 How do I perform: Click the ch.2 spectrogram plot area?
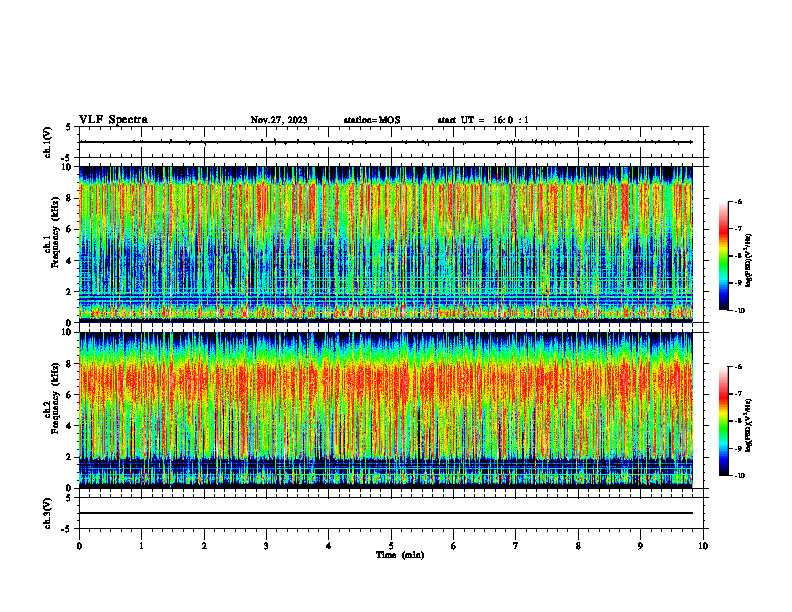[x=386, y=410]
